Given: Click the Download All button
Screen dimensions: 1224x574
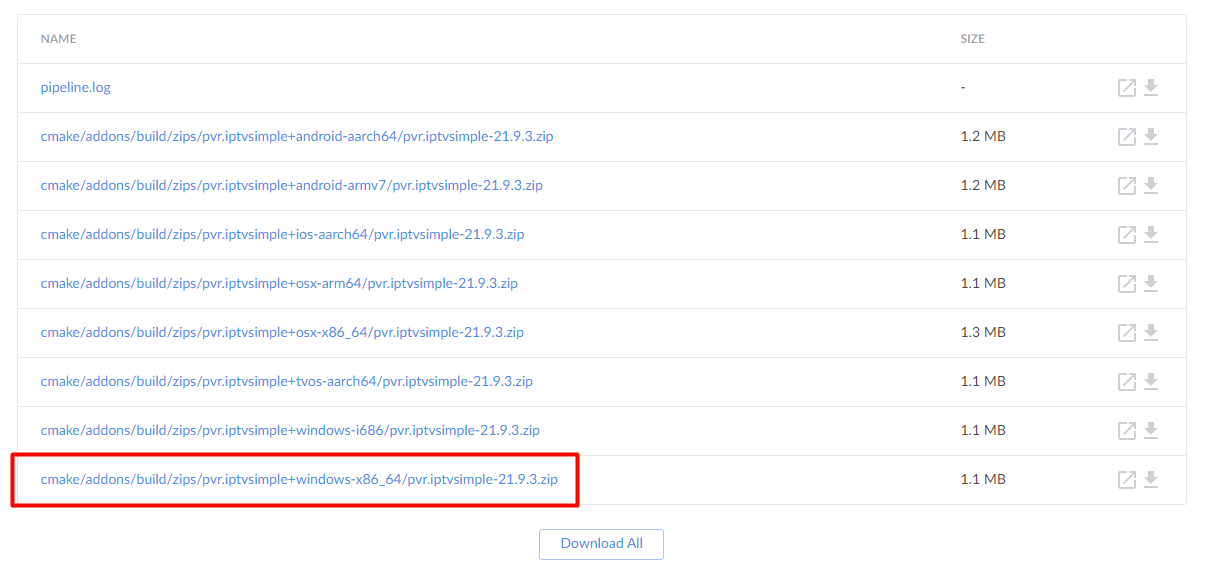Looking at the screenshot, I should point(601,544).
